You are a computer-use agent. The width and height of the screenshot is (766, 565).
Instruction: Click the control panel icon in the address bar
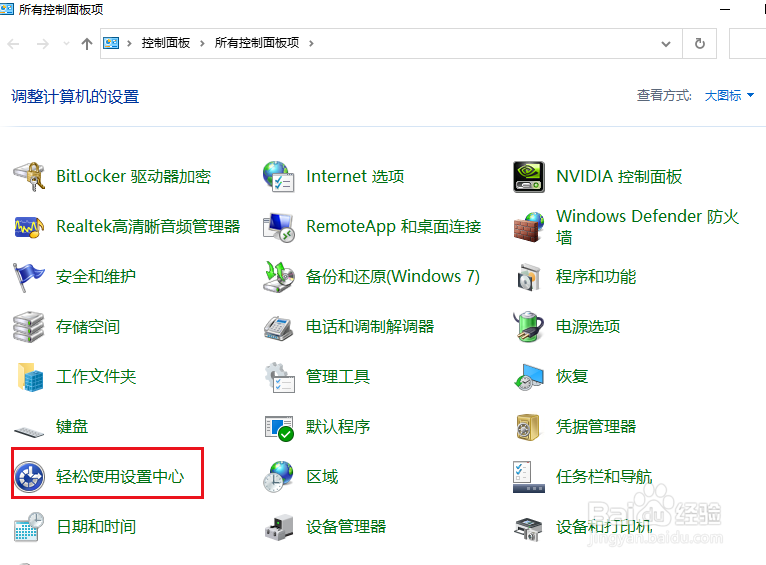tap(111, 43)
